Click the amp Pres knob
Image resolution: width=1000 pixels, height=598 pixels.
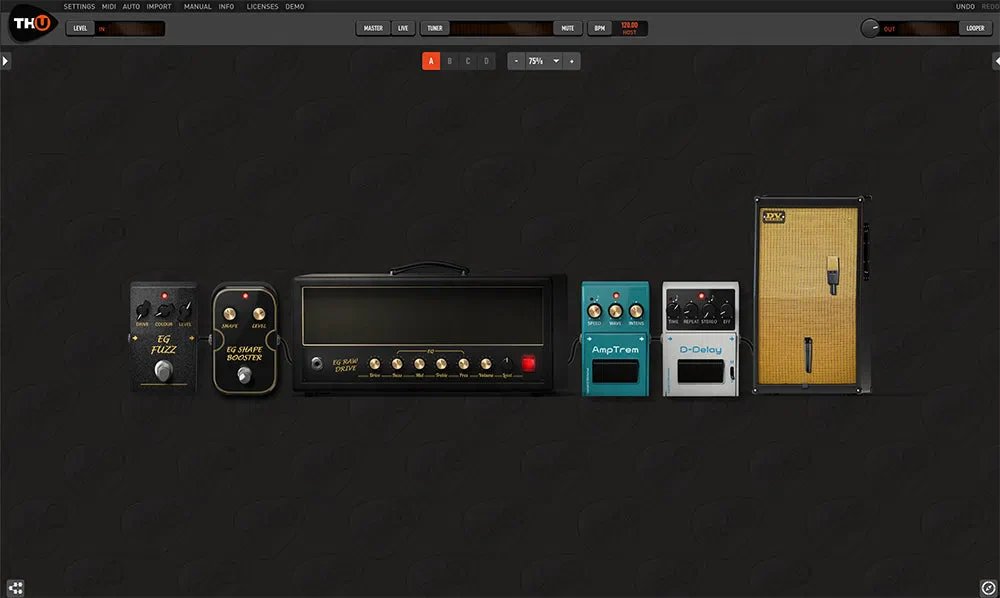point(464,363)
